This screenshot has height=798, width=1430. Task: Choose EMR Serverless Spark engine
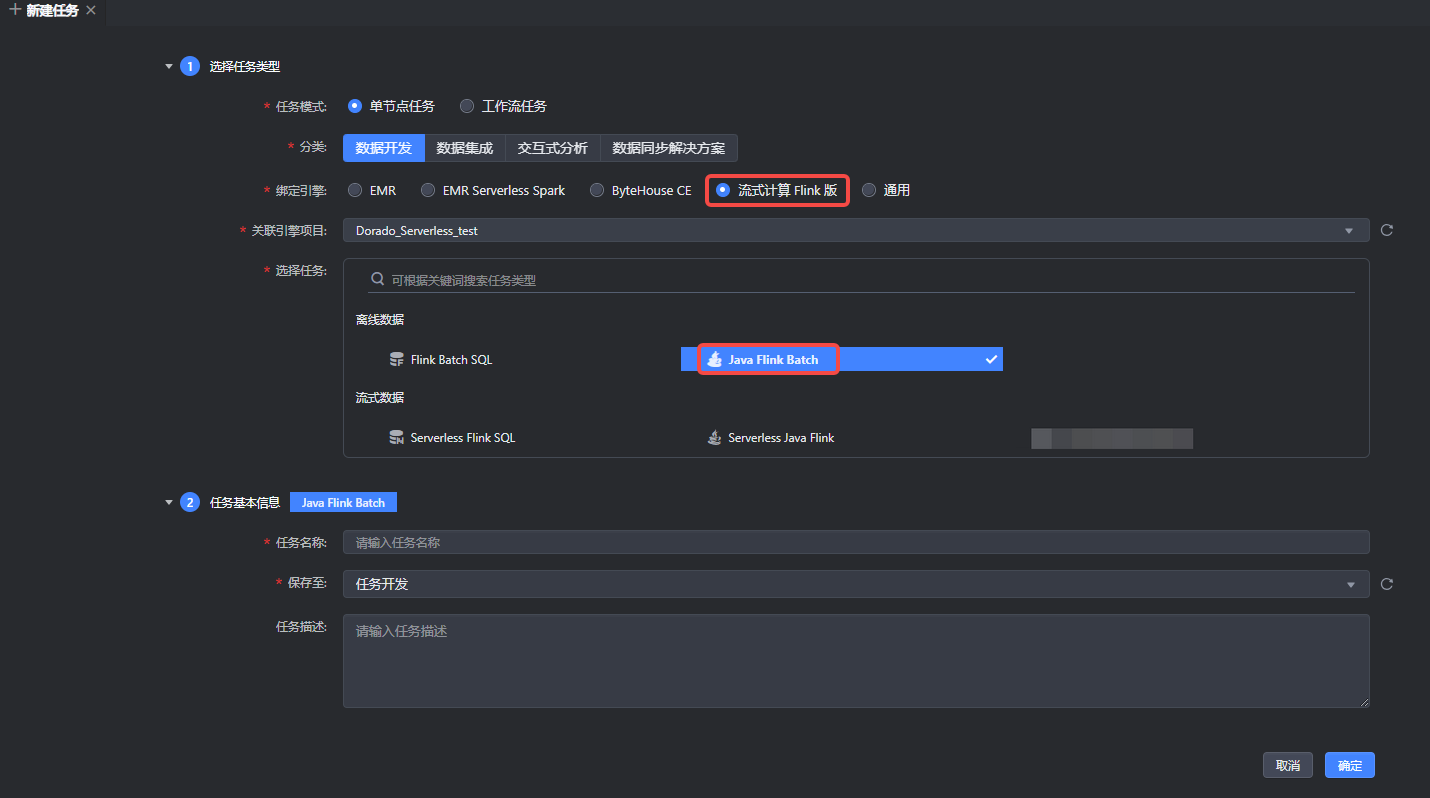tap(428, 190)
